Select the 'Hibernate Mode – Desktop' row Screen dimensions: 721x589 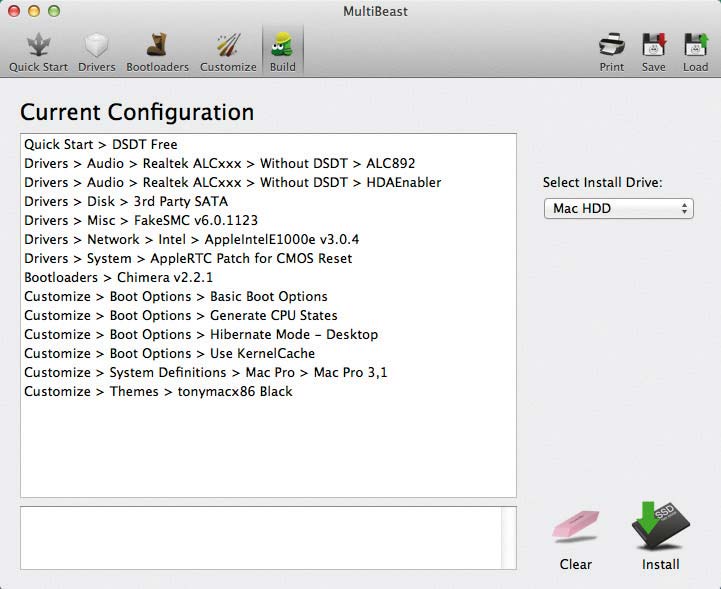tap(268, 334)
